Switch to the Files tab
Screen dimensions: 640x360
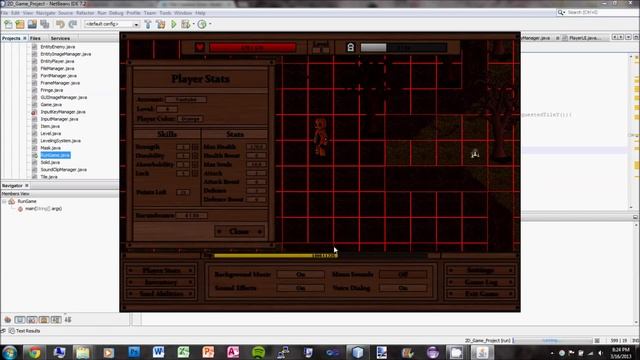pyautogui.click(x=35, y=38)
